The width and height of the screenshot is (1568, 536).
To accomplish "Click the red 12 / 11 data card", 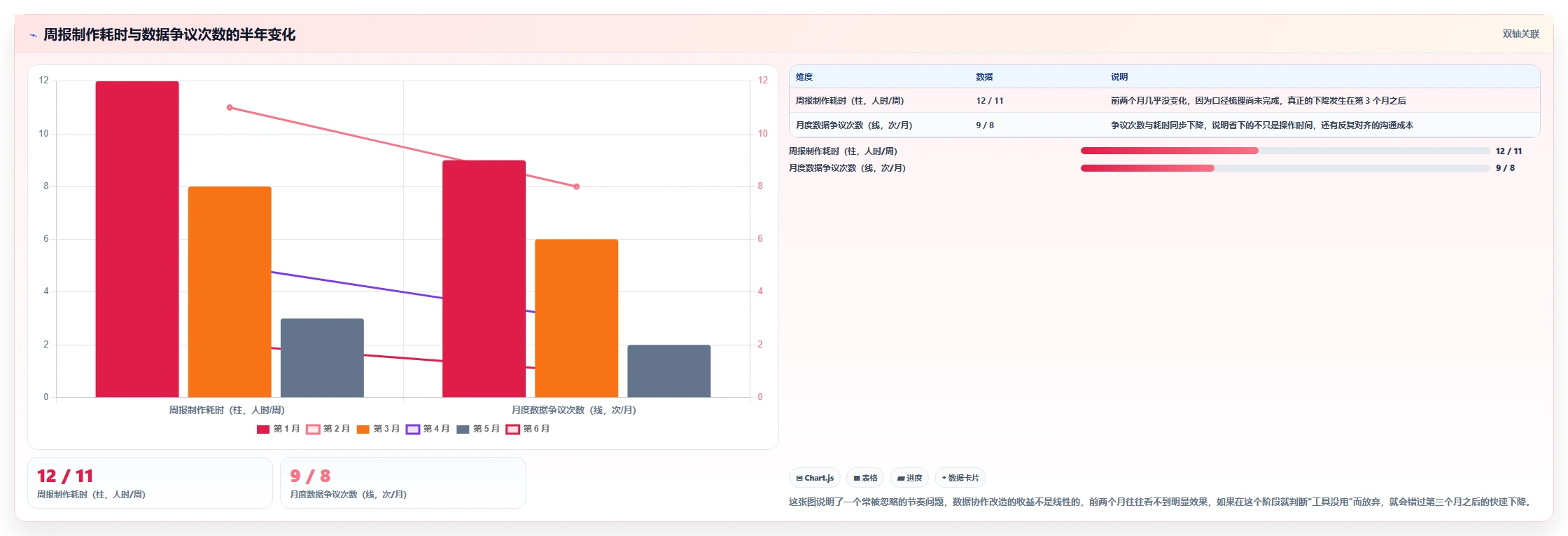I will pos(150,483).
